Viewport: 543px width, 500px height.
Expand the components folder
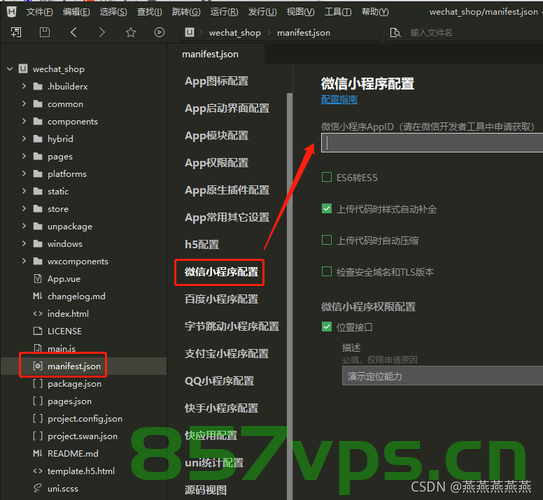[24, 121]
